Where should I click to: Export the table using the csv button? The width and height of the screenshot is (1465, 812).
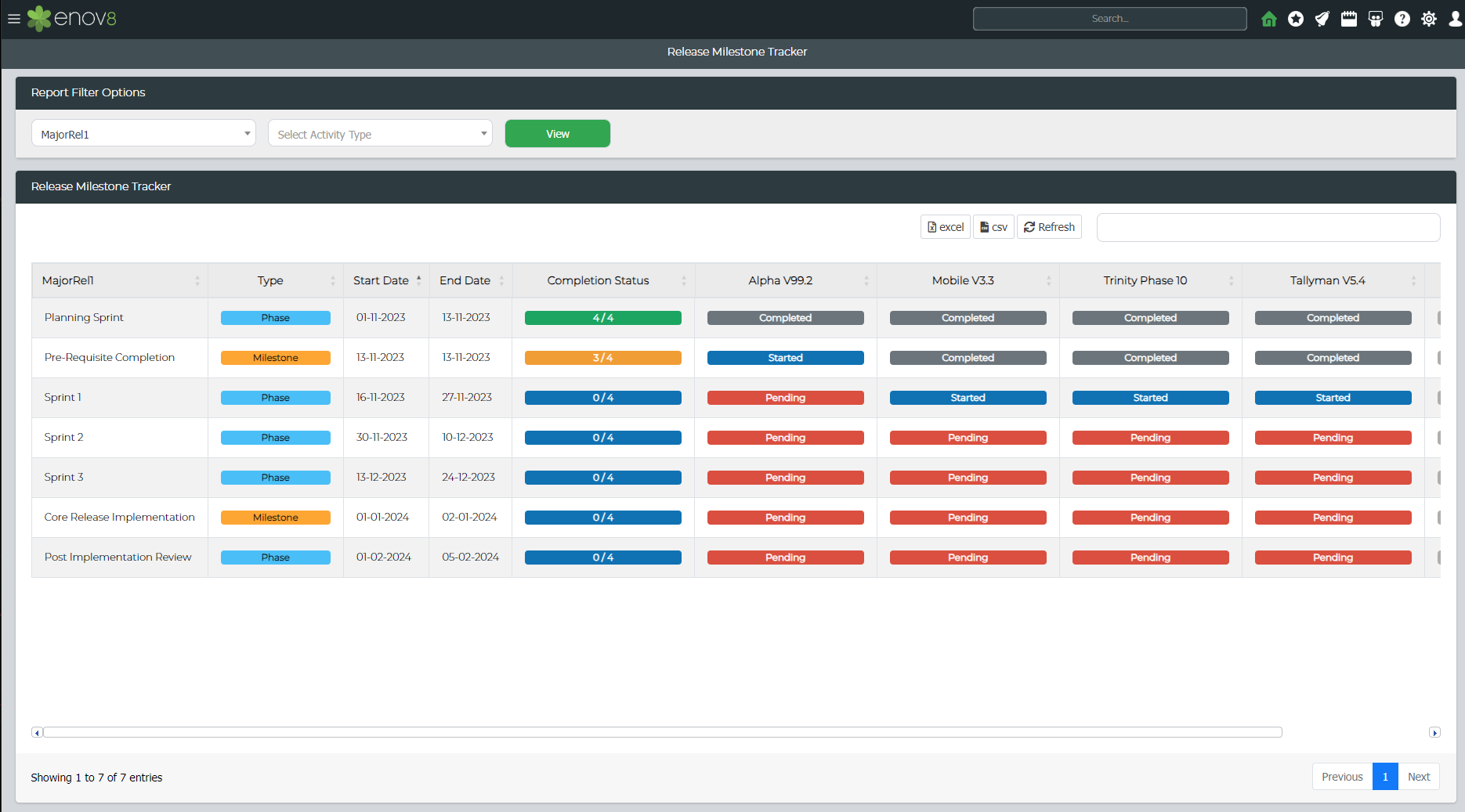(x=993, y=227)
